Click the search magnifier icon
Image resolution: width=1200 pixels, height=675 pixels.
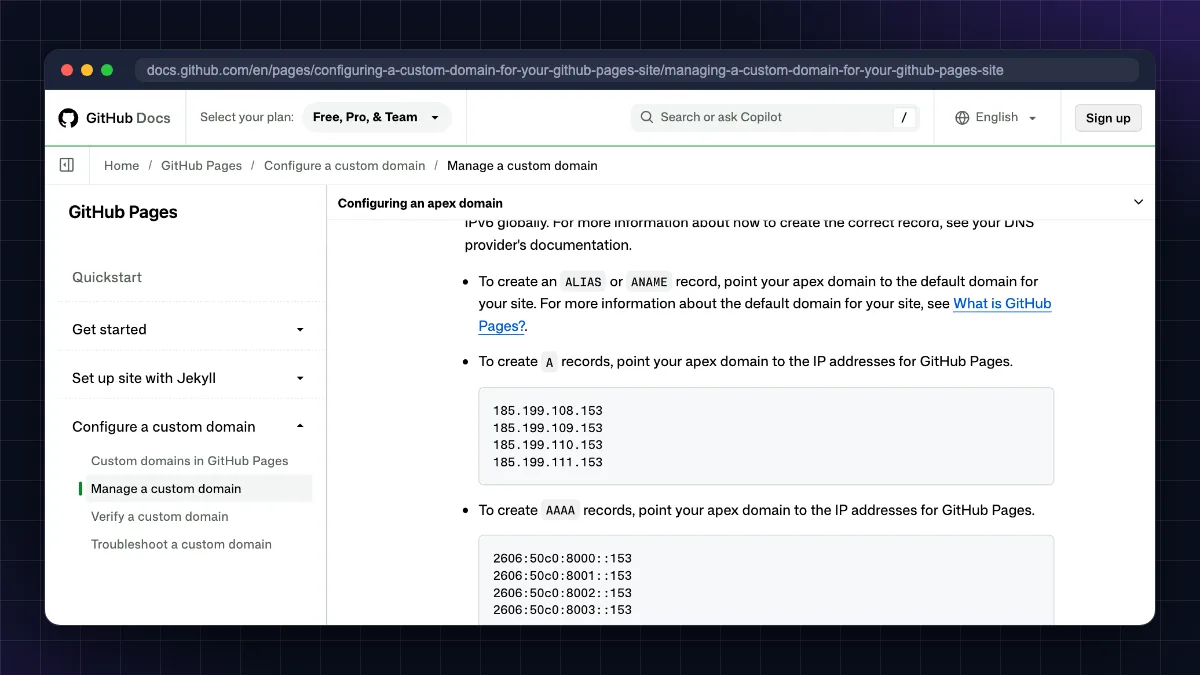pyautogui.click(x=647, y=117)
